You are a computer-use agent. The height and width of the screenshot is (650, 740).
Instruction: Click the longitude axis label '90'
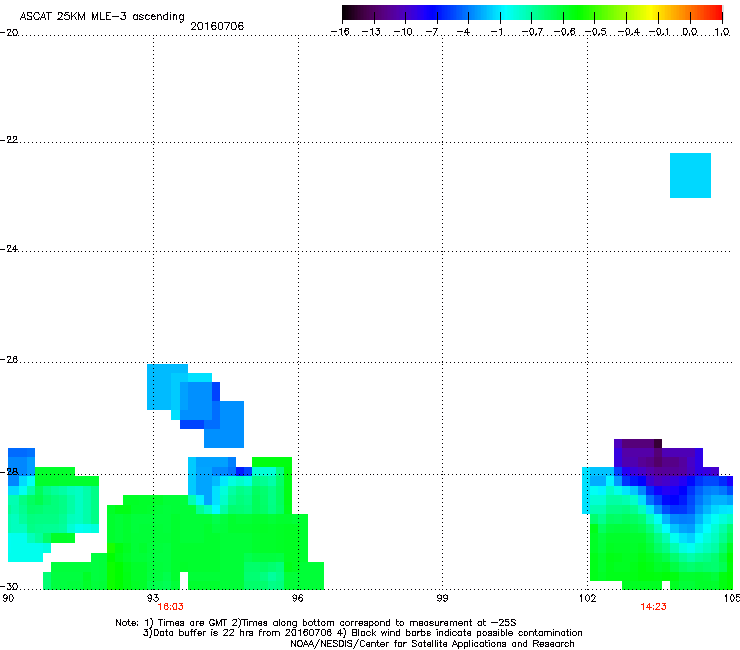(x=8, y=599)
